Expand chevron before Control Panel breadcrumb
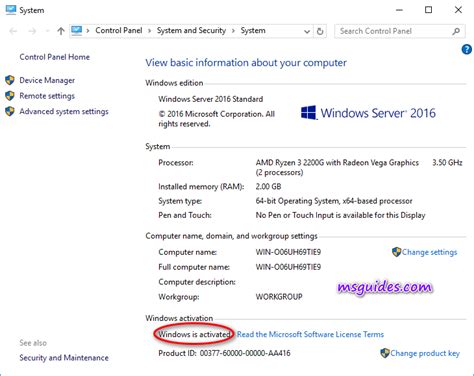 point(88,31)
